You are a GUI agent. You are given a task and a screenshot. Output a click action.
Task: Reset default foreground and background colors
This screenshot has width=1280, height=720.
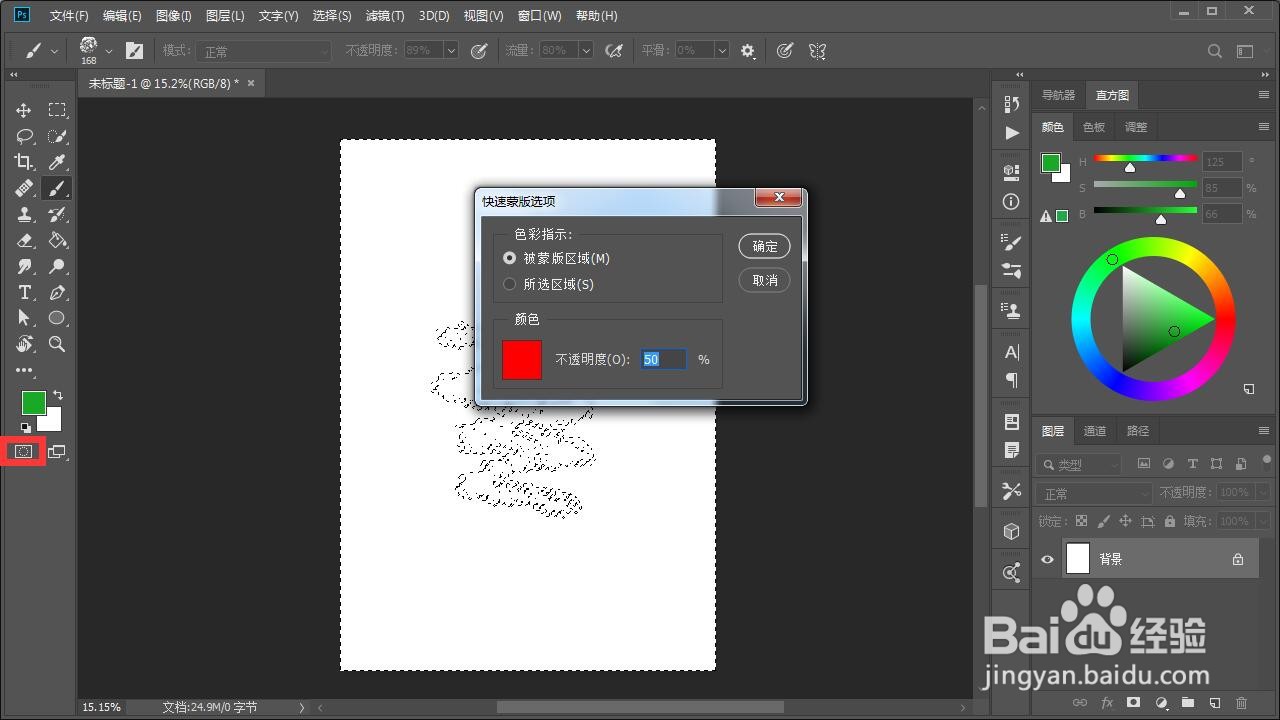pyautogui.click(x=25, y=428)
